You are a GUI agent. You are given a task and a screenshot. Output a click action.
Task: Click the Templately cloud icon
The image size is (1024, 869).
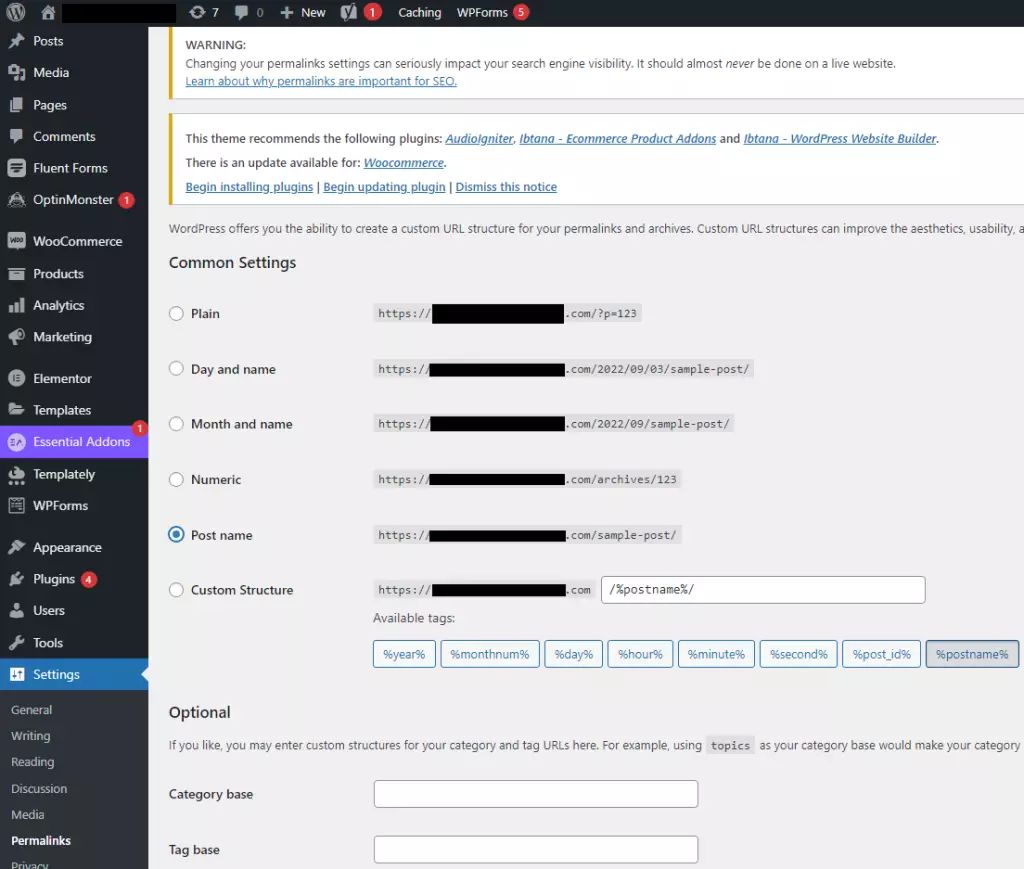coord(16,475)
